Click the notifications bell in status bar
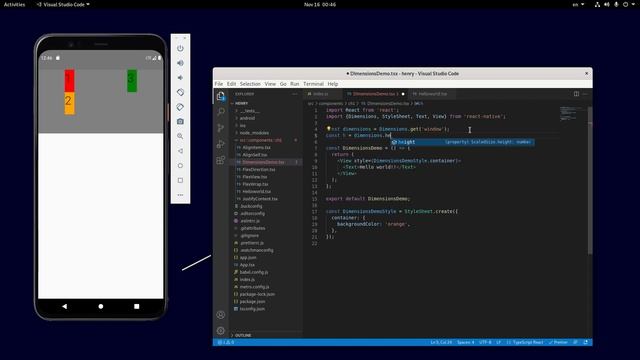Image resolution: width=640 pixels, height=360 pixels. click(586, 342)
